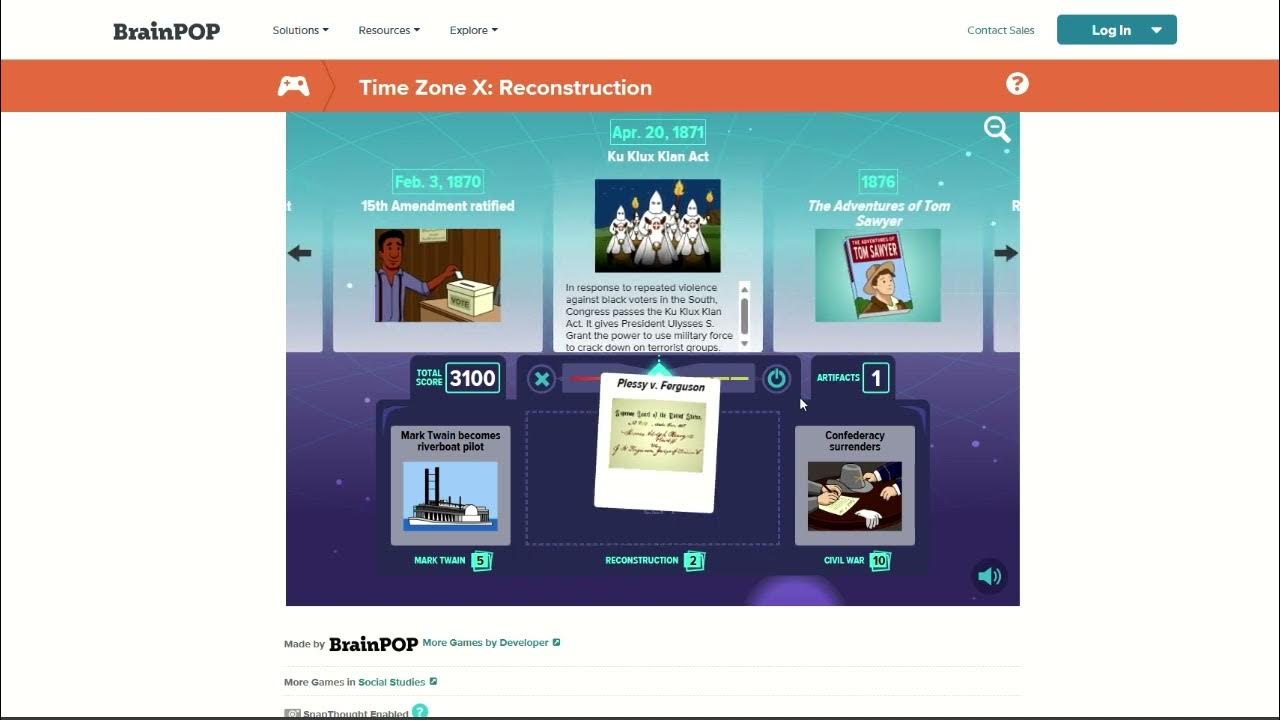Image resolution: width=1280 pixels, height=720 pixels.
Task: Click the Mark Twain deck count 5 icon
Action: point(481,561)
